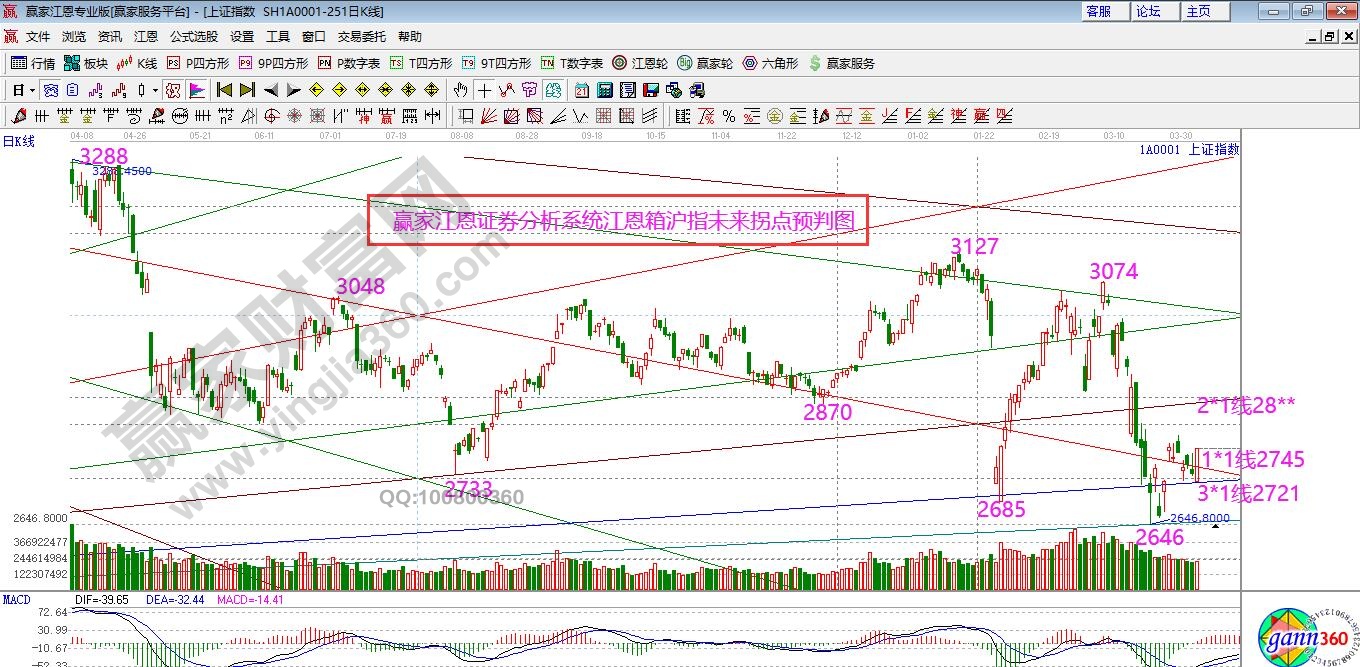Image resolution: width=1360 pixels, height=667 pixels.
Task: Expand the 日 period dropdown arrow
Action: 32,90
